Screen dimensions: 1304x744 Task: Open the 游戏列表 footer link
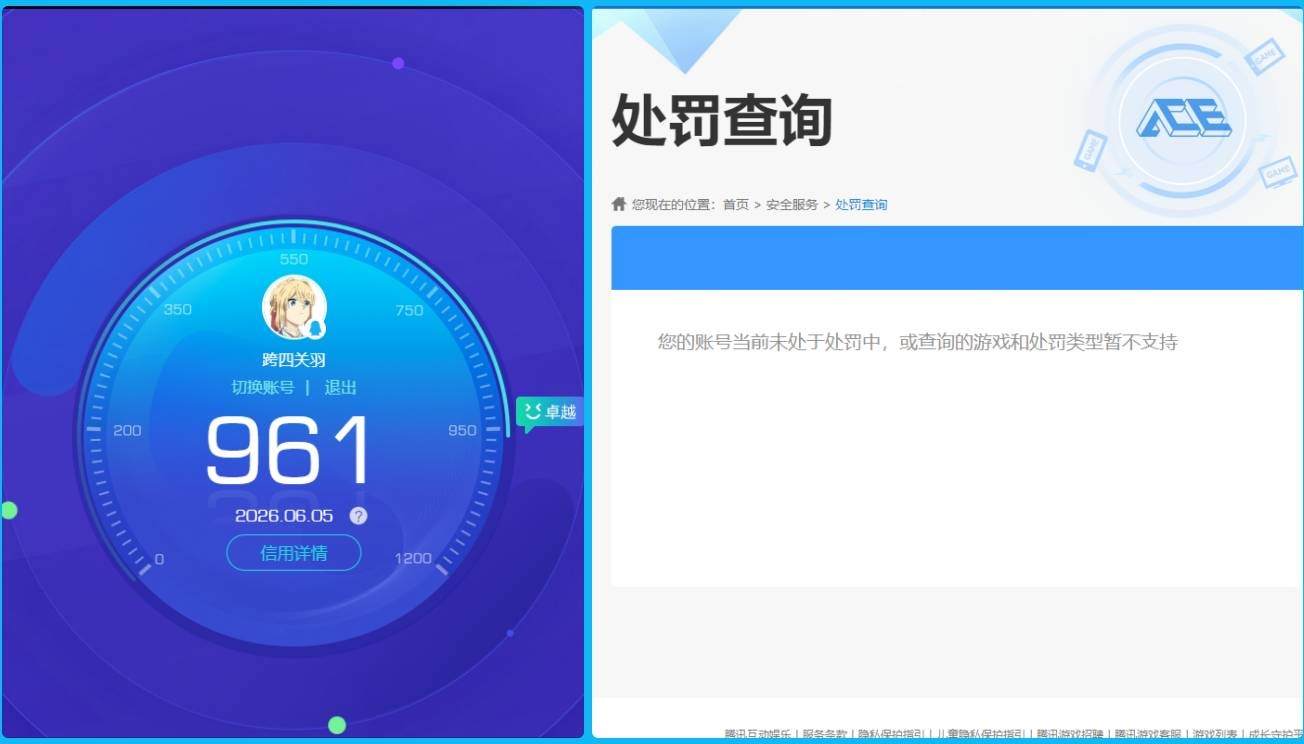click(x=1214, y=734)
